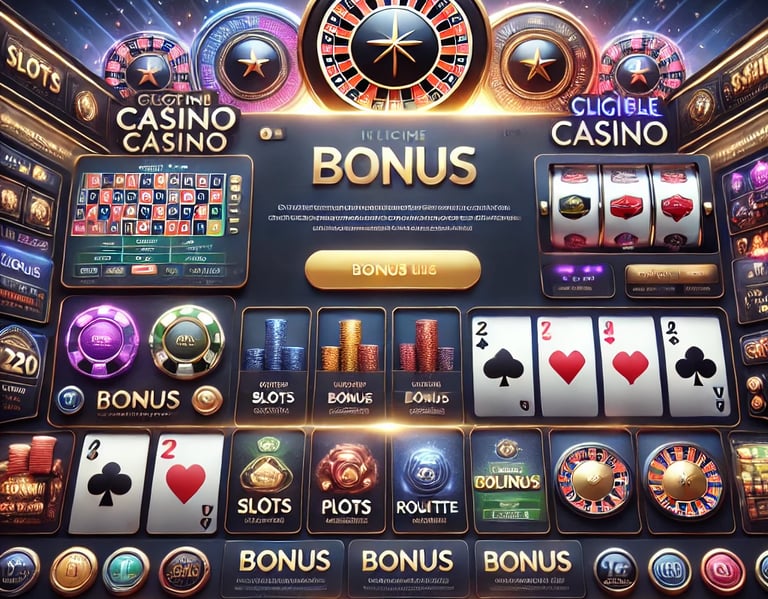The height and width of the screenshot is (599, 768).
Task: Open the SLOTS tile with gold gem
Action: pos(265,480)
